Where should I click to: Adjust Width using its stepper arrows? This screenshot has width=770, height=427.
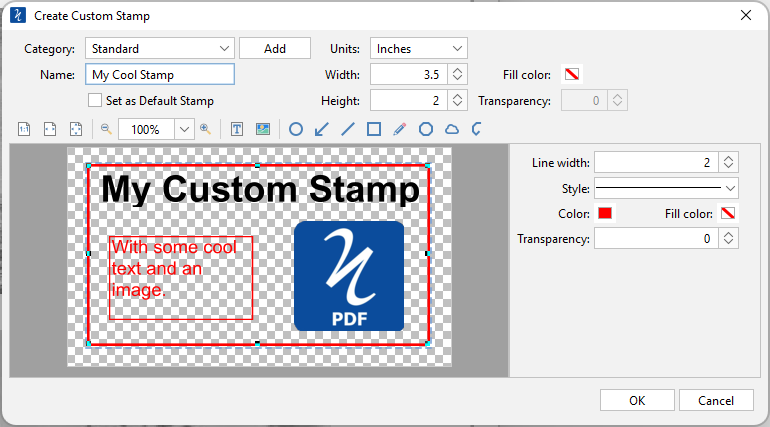pyautogui.click(x=457, y=75)
